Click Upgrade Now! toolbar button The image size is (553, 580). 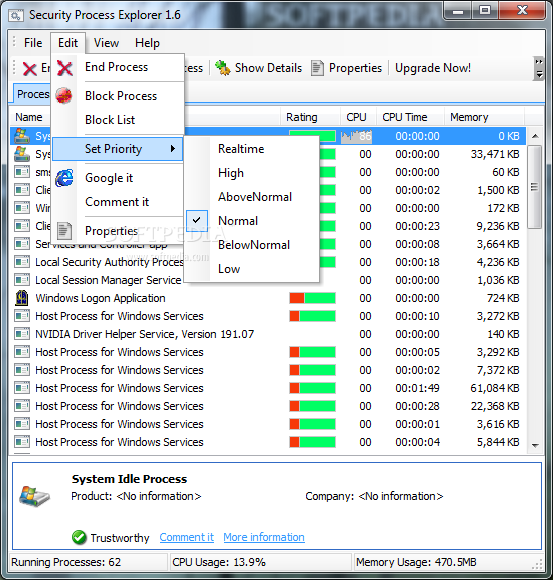(433, 68)
